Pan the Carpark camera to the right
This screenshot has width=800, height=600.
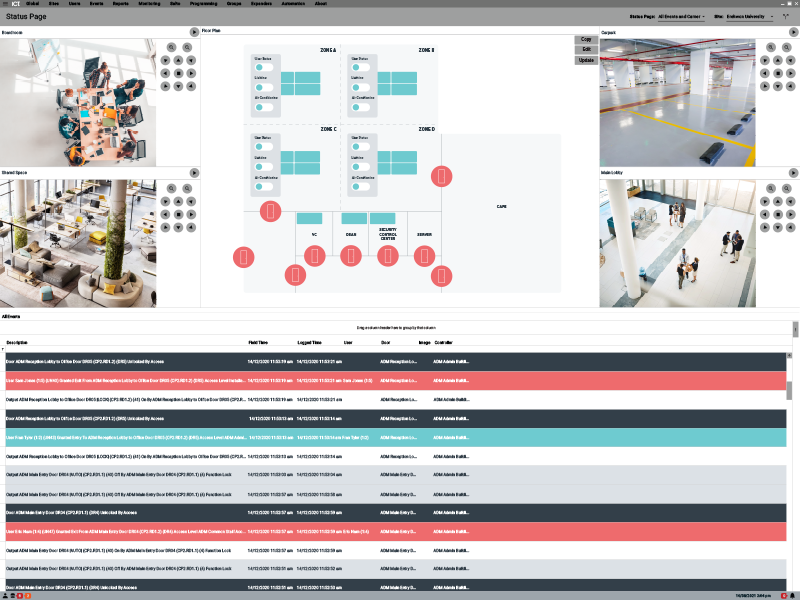pos(791,73)
